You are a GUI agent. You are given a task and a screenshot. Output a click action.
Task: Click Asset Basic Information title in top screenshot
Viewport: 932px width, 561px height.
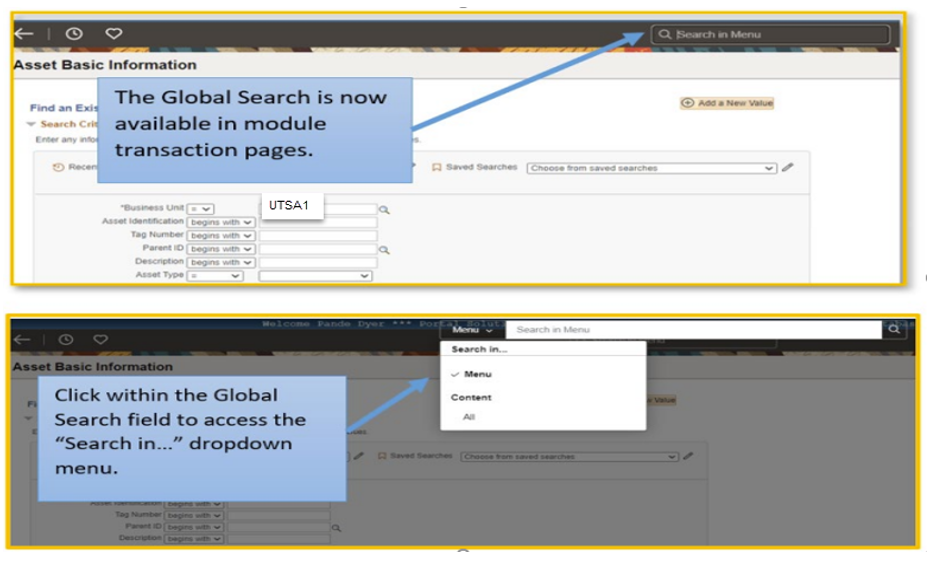(x=105, y=65)
